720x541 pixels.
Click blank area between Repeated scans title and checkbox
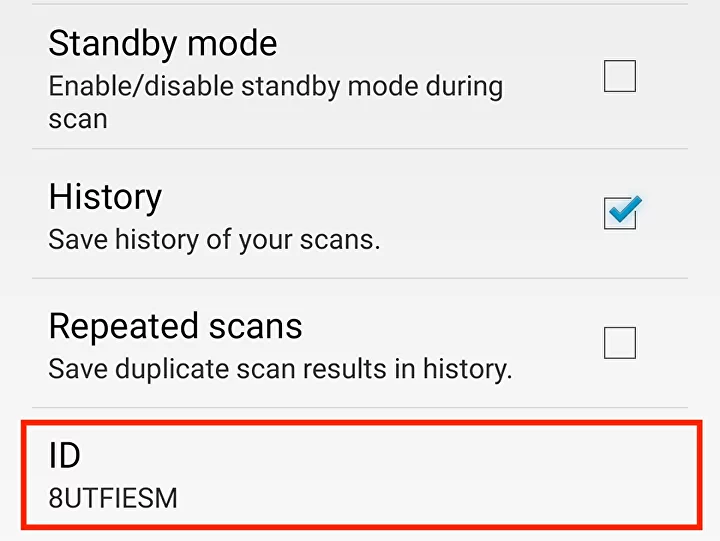point(450,326)
